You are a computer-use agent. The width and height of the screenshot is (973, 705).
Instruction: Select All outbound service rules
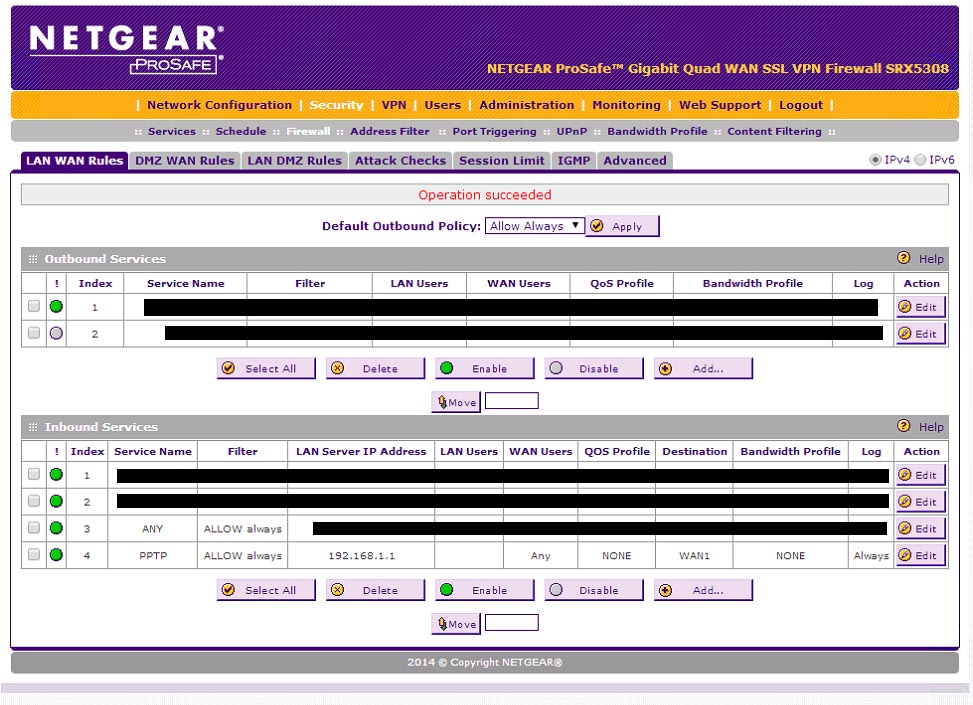point(265,368)
